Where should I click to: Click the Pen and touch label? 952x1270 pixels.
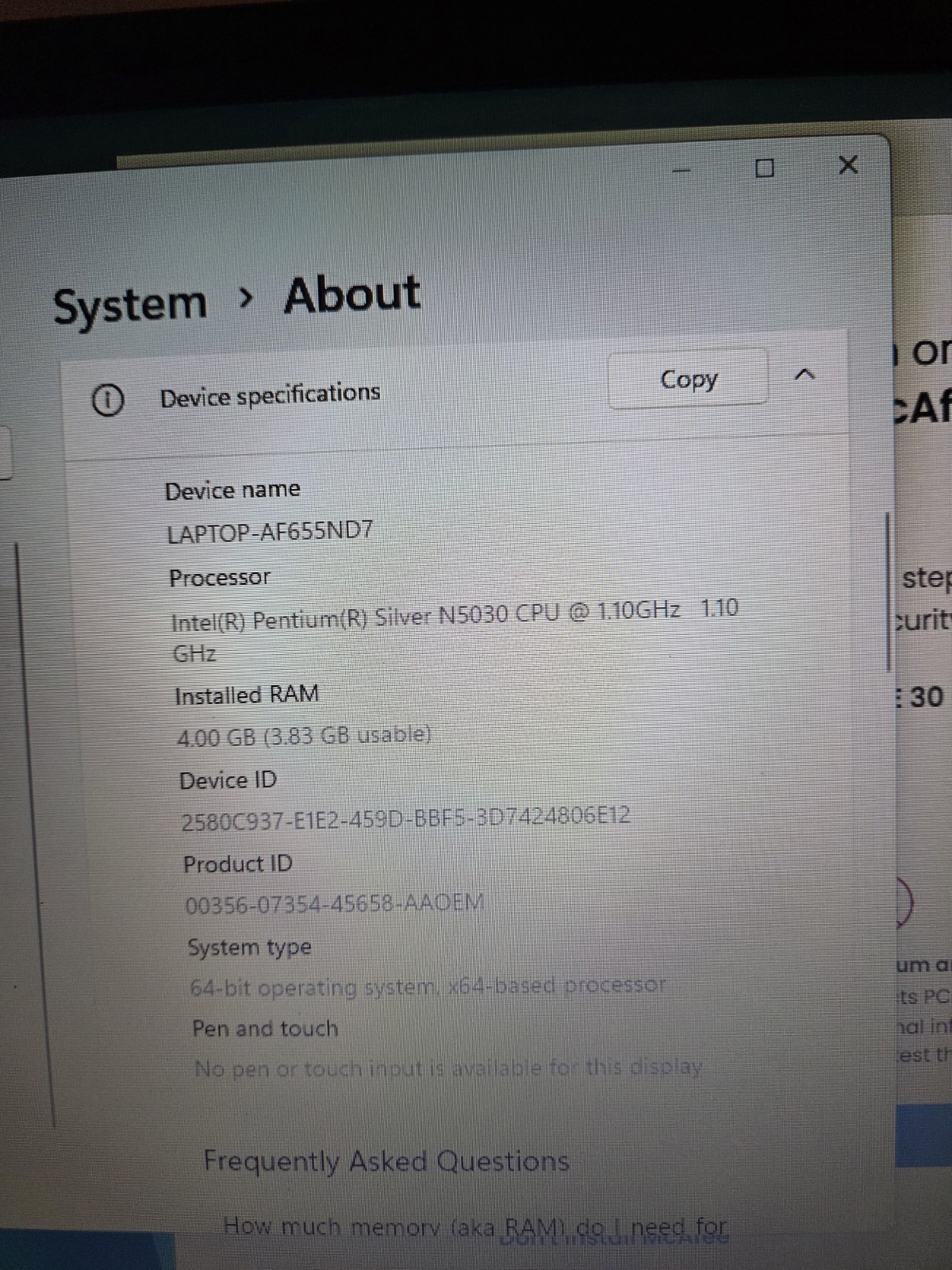tap(265, 1029)
